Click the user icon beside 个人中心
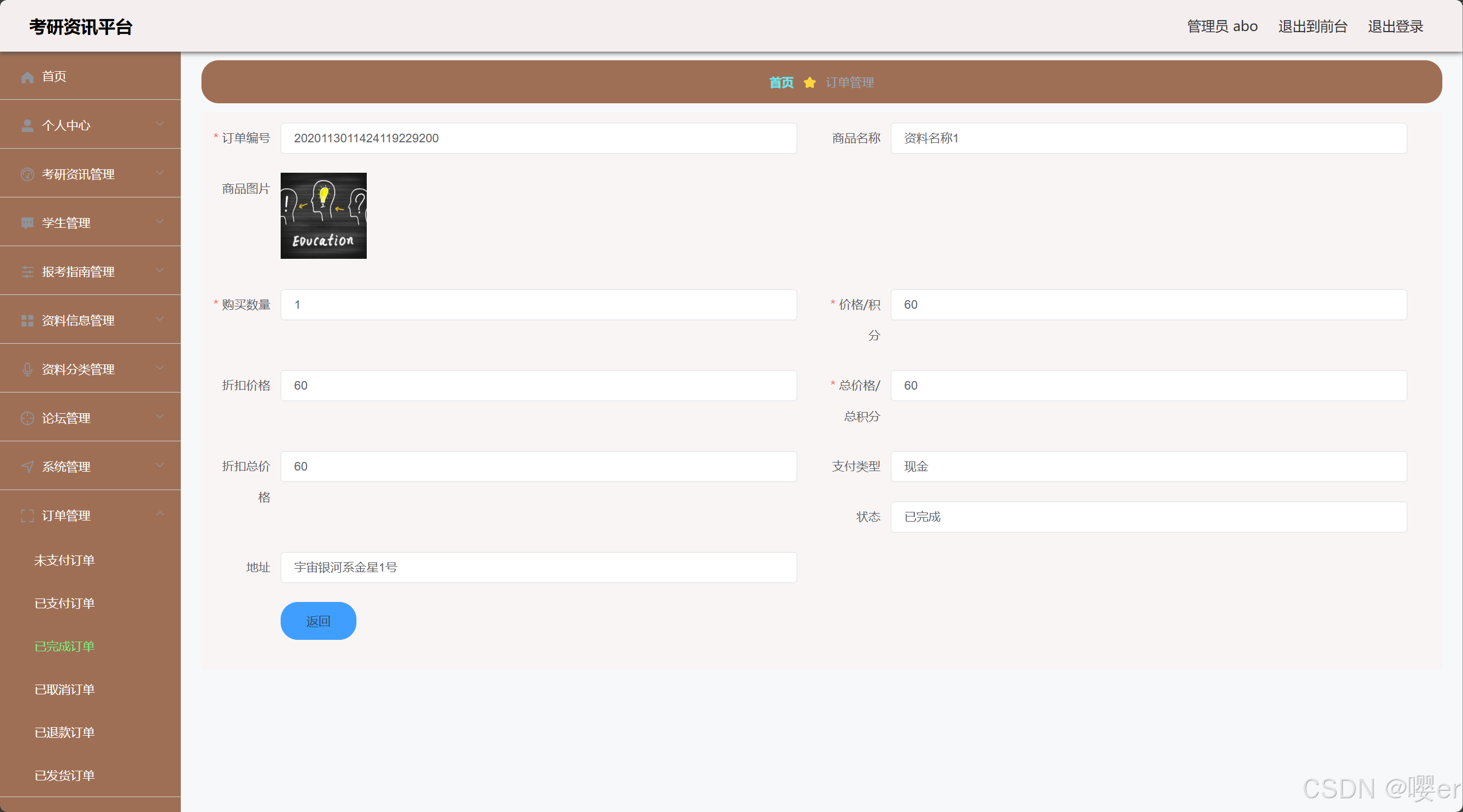Viewport: 1463px width, 812px height. (27, 126)
